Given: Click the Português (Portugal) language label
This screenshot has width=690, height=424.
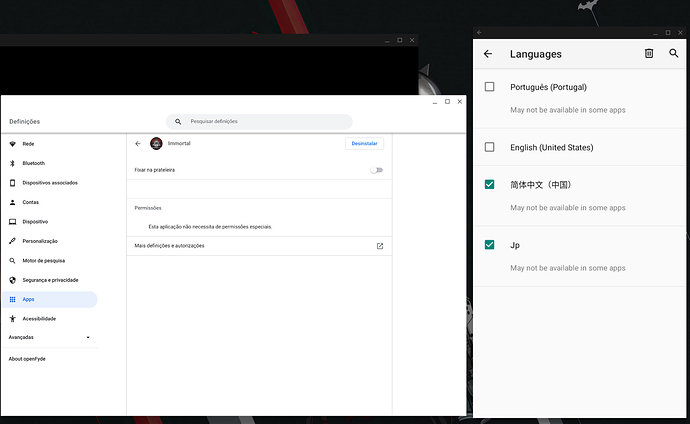Looking at the screenshot, I should (x=548, y=87).
